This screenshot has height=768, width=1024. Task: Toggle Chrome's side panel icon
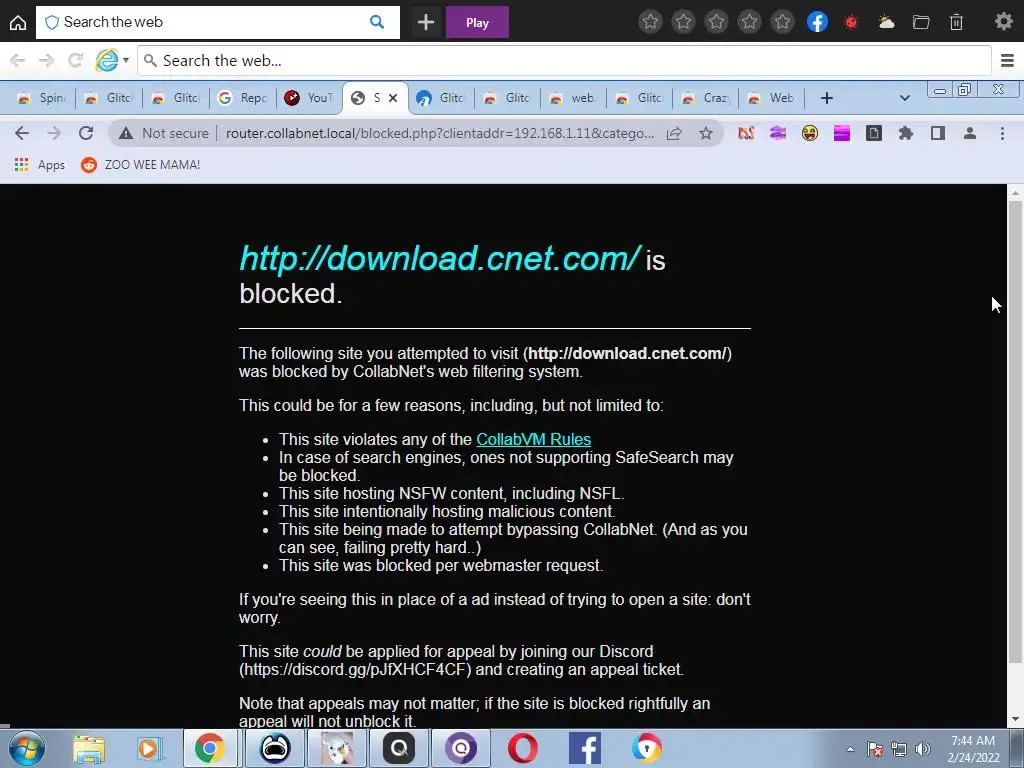tap(938, 133)
